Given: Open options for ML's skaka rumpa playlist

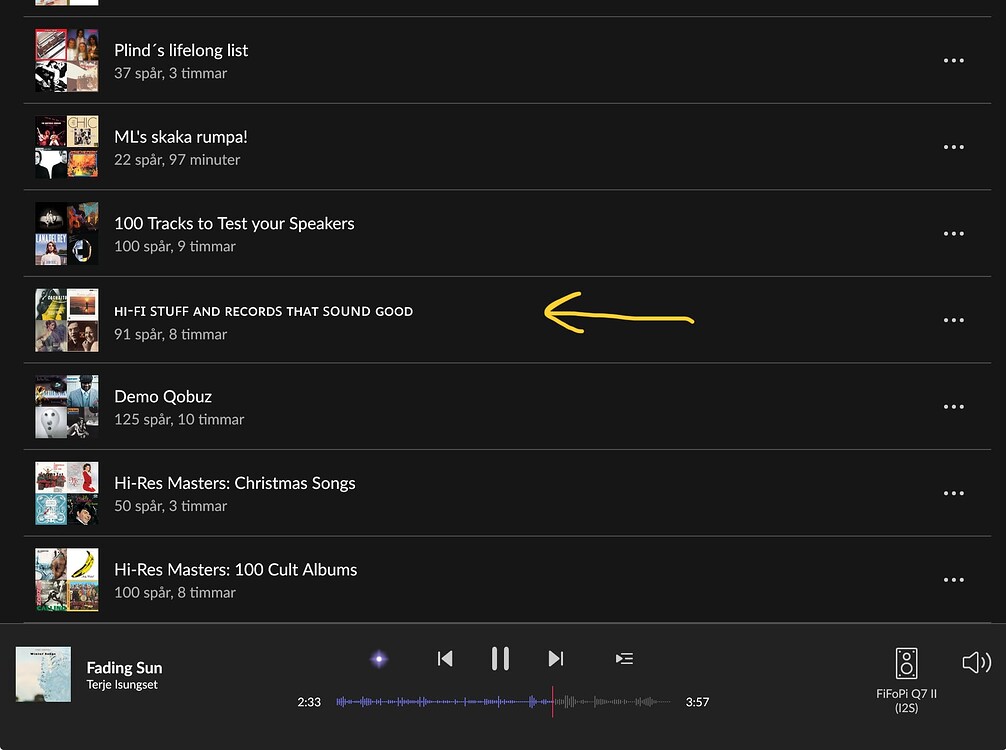Looking at the screenshot, I should (x=953, y=147).
